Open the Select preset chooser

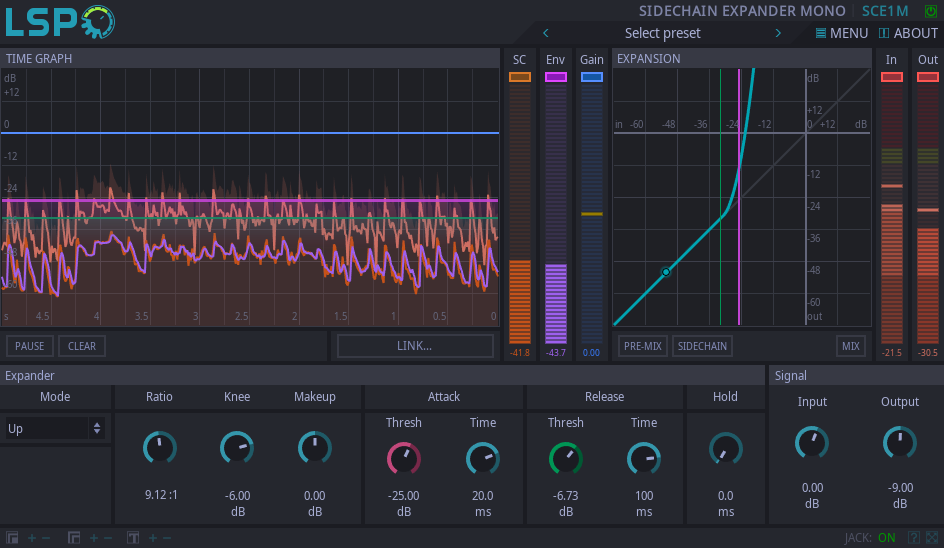pos(662,33)
